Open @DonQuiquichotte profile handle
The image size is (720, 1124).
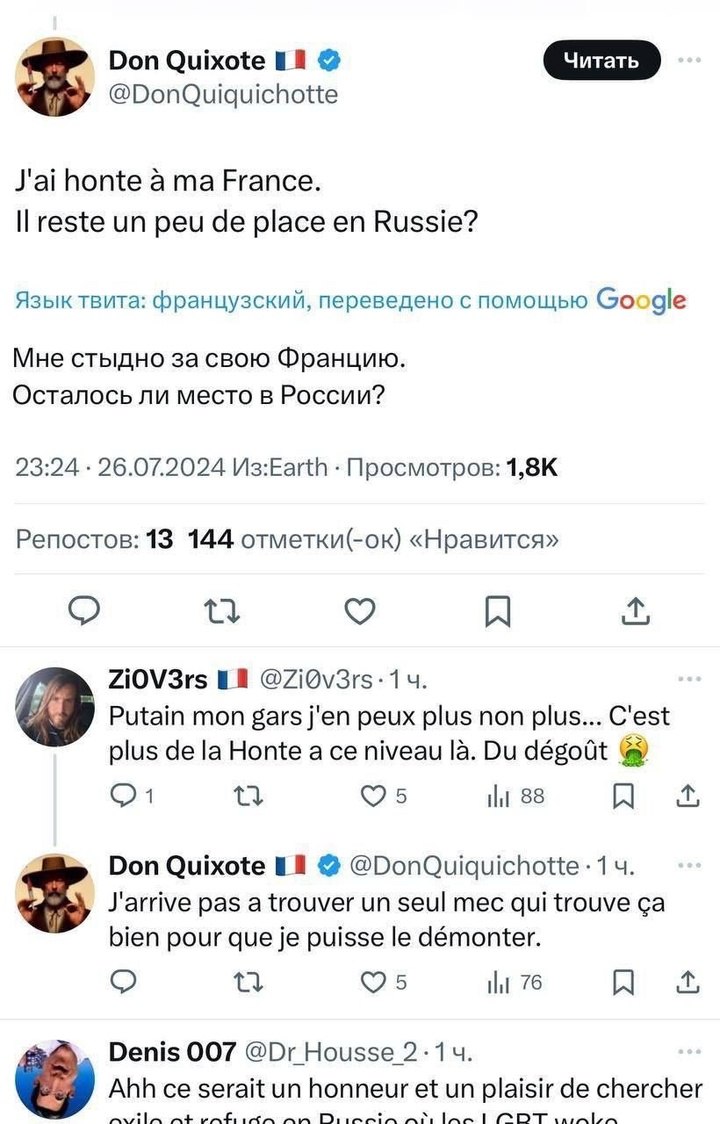(x=223, y=94)
